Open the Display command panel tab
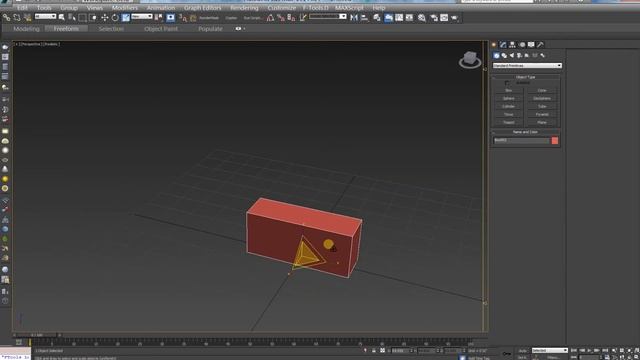This screenshot has width=640, height=360. (x=531, y=44)
